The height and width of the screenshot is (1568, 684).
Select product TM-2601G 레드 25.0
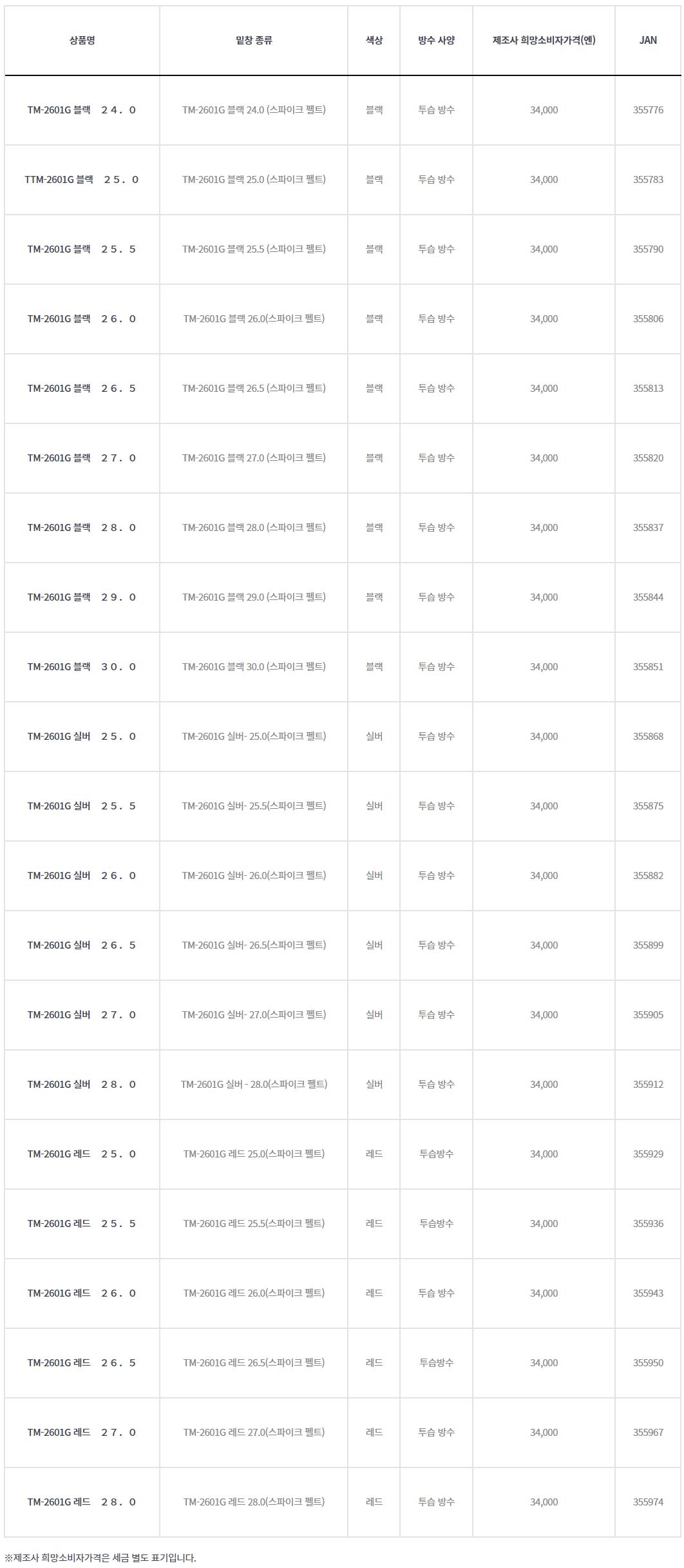82,1154
